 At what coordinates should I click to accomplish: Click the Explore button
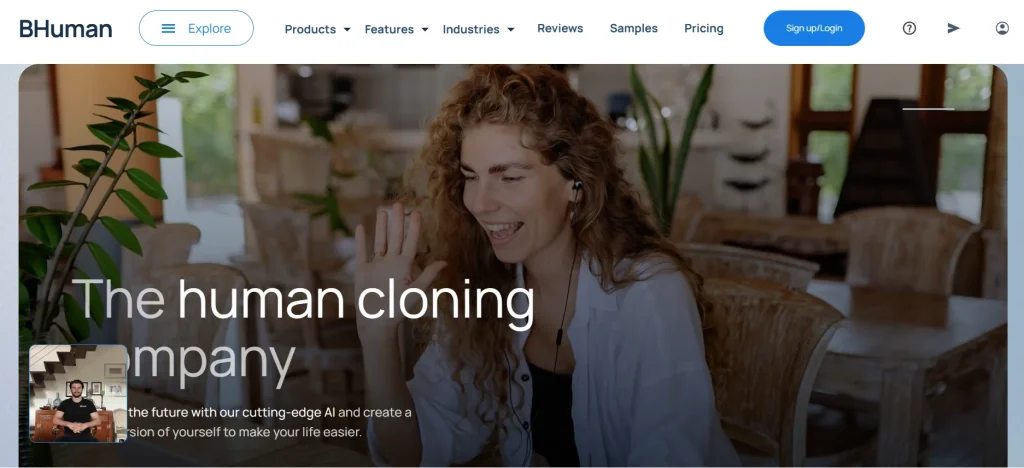tap(196, 28)
